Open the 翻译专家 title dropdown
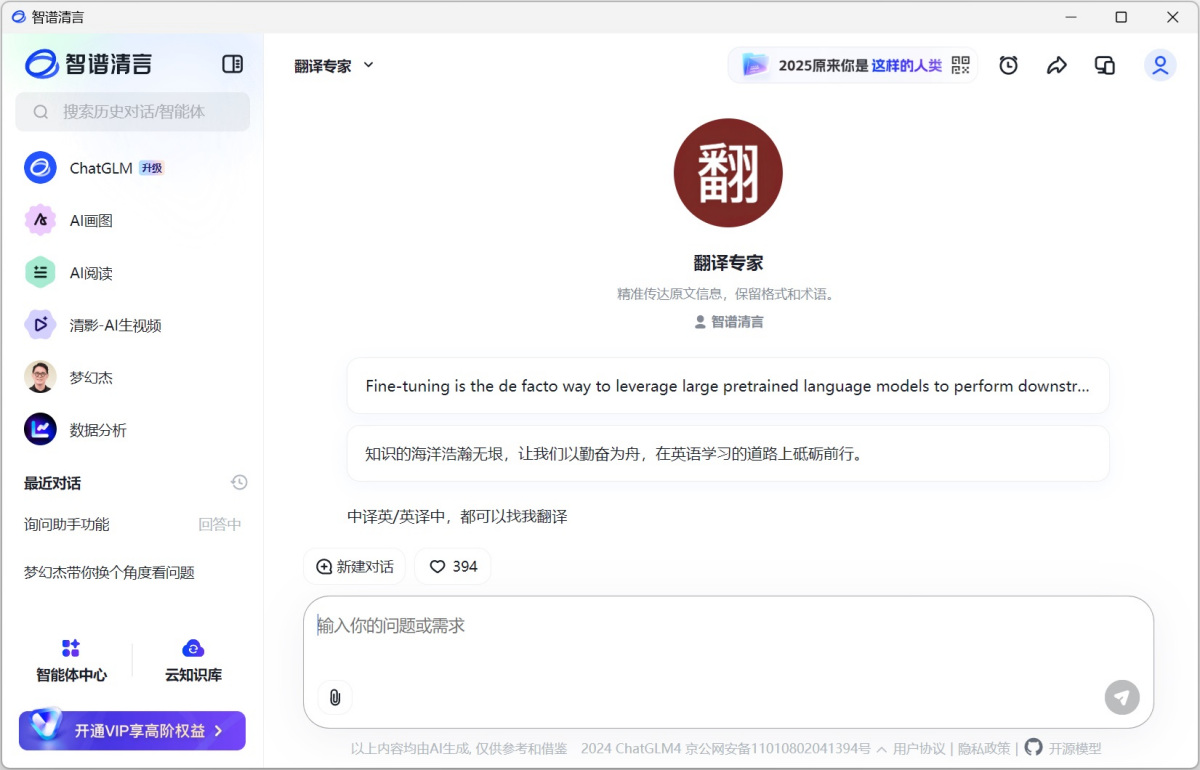The image size is (1200, 770). [334, 65]
